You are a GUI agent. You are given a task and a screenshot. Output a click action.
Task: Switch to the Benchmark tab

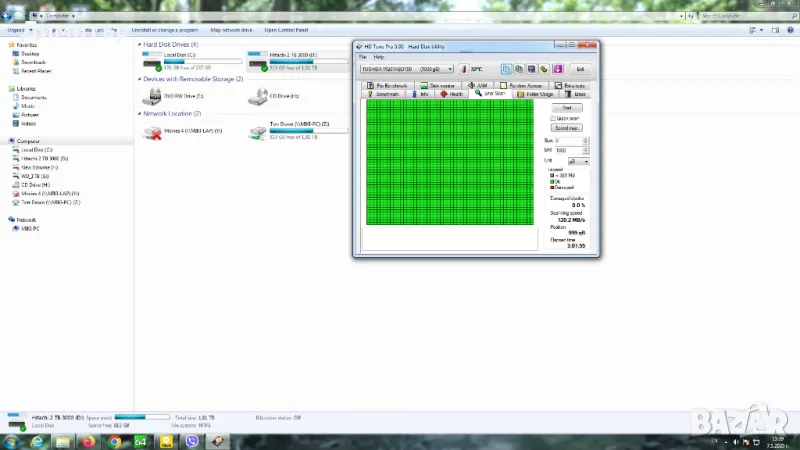[383, 94]
